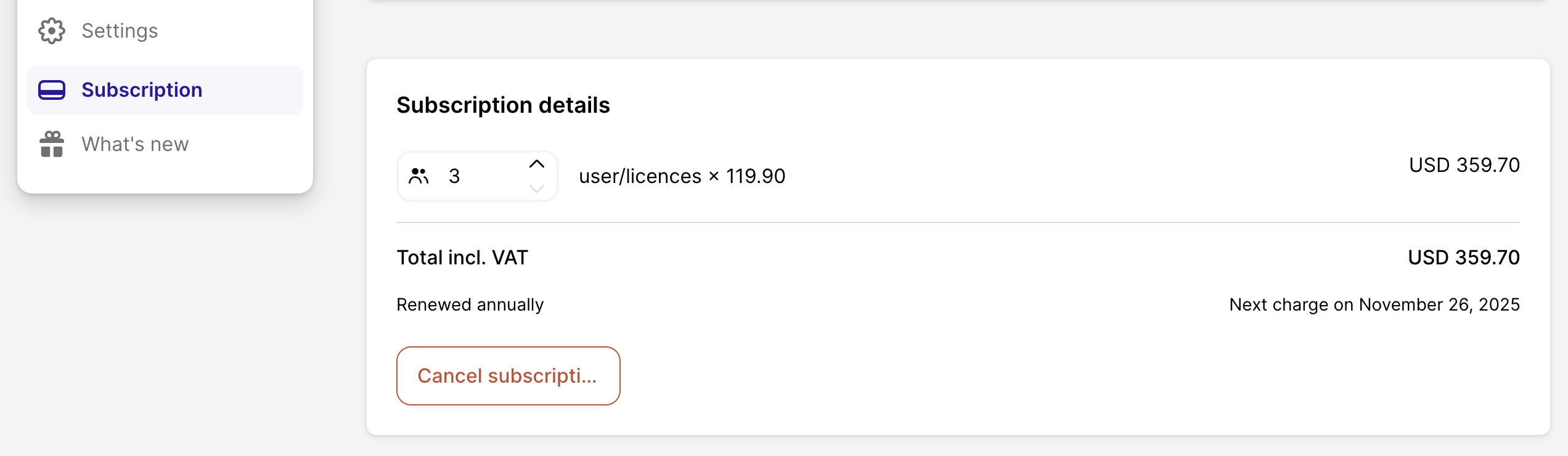This screenshot has height=456, width=1568.
Task: Click the licence line amount USD 359.70
Action: [1464, 165]
